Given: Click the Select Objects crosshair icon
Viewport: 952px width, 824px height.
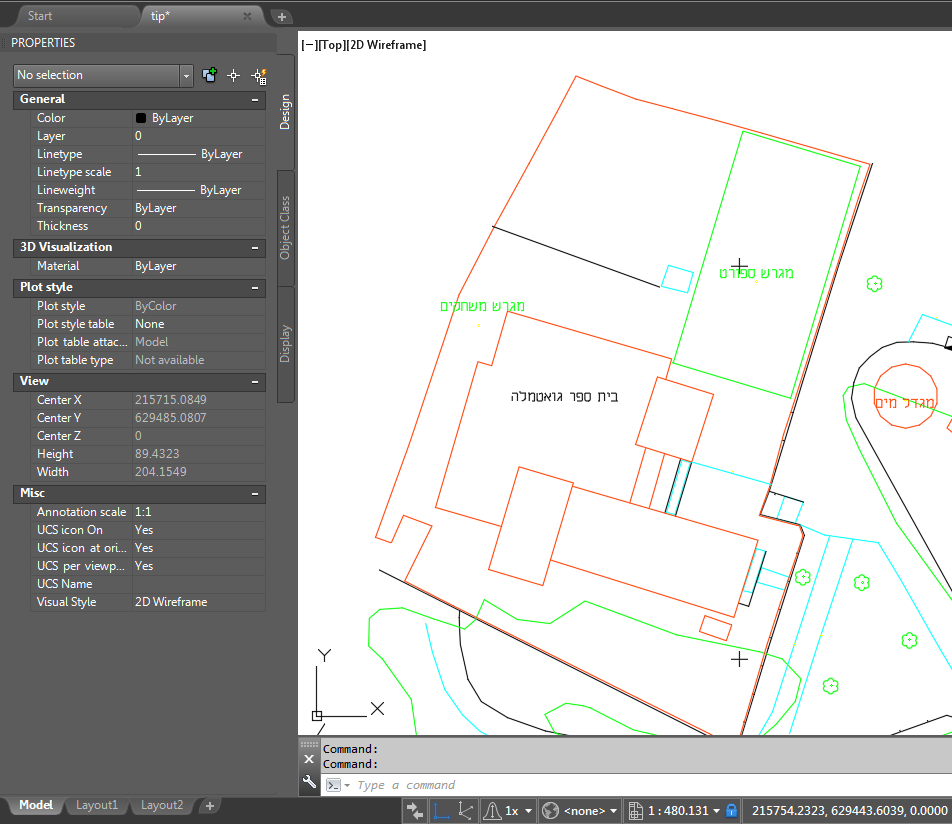Looking at the screenshot, I should click(x=234, y=75).
